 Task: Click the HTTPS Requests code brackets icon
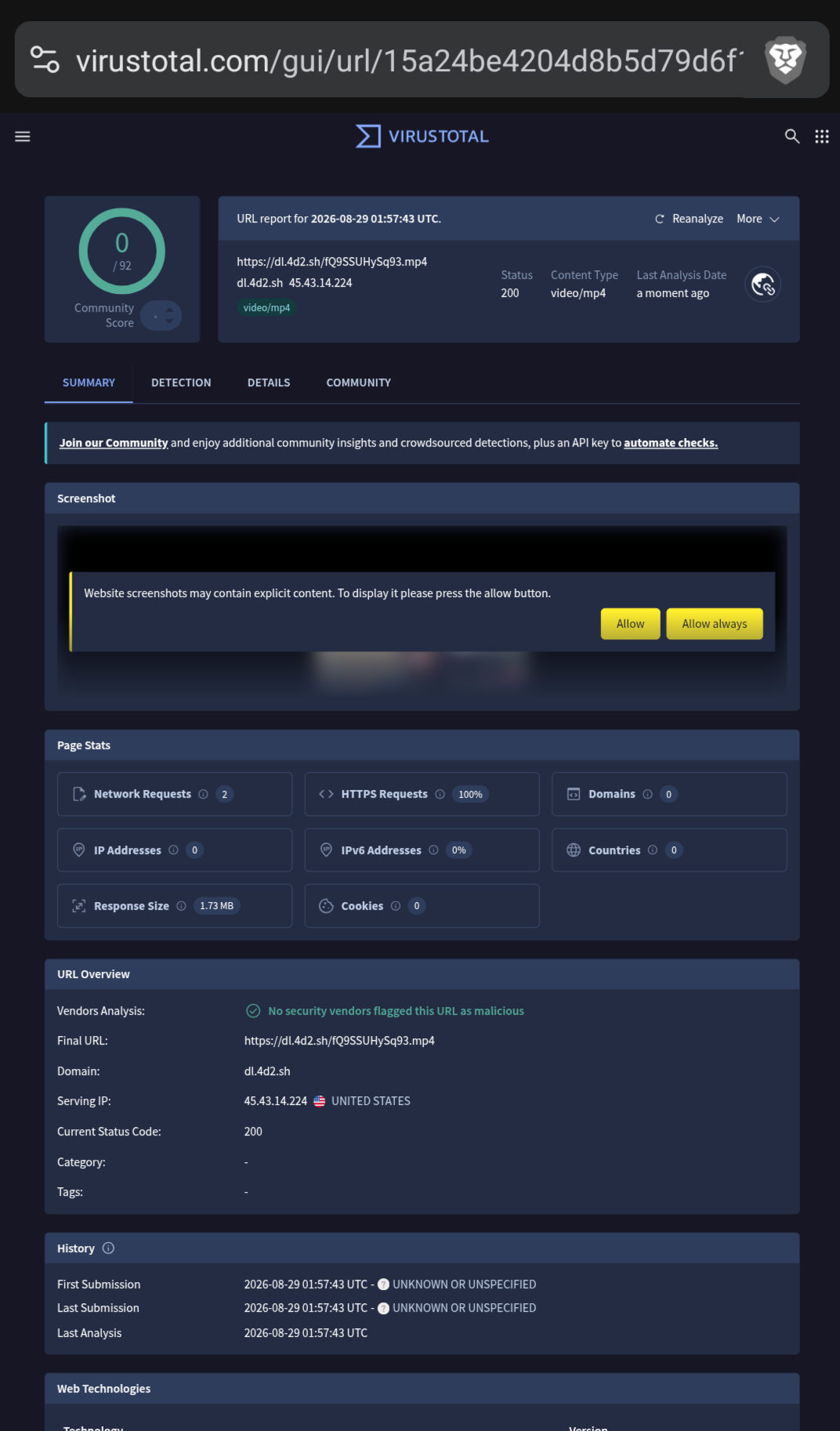(326, 795)
